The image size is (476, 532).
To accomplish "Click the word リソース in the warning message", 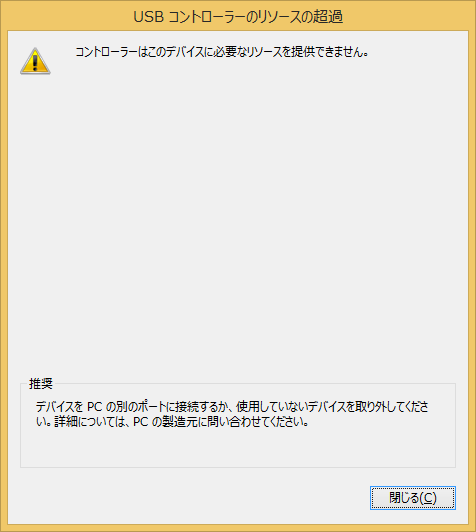I will [264, 52].
